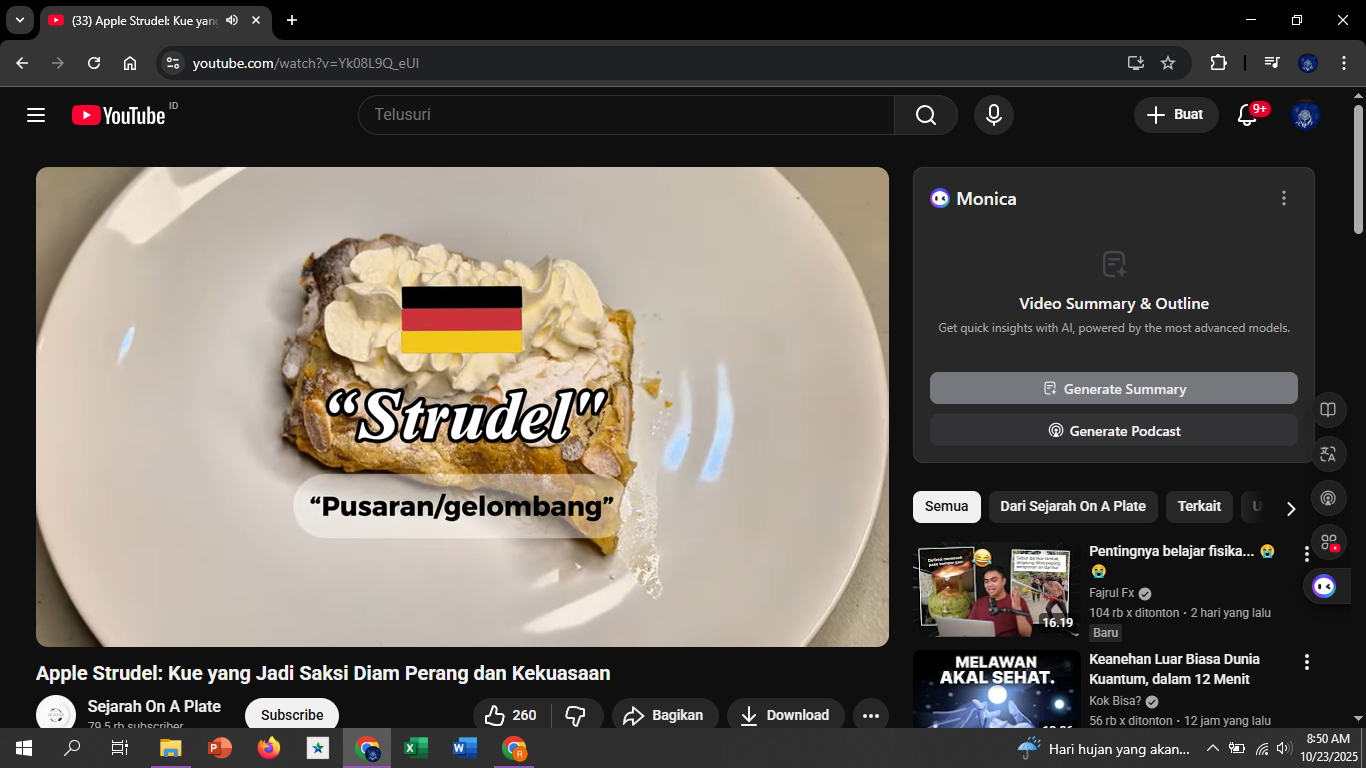Click the Buat create button
Viewport: 1366px width, 768px height.
(x=1176, y=115)
